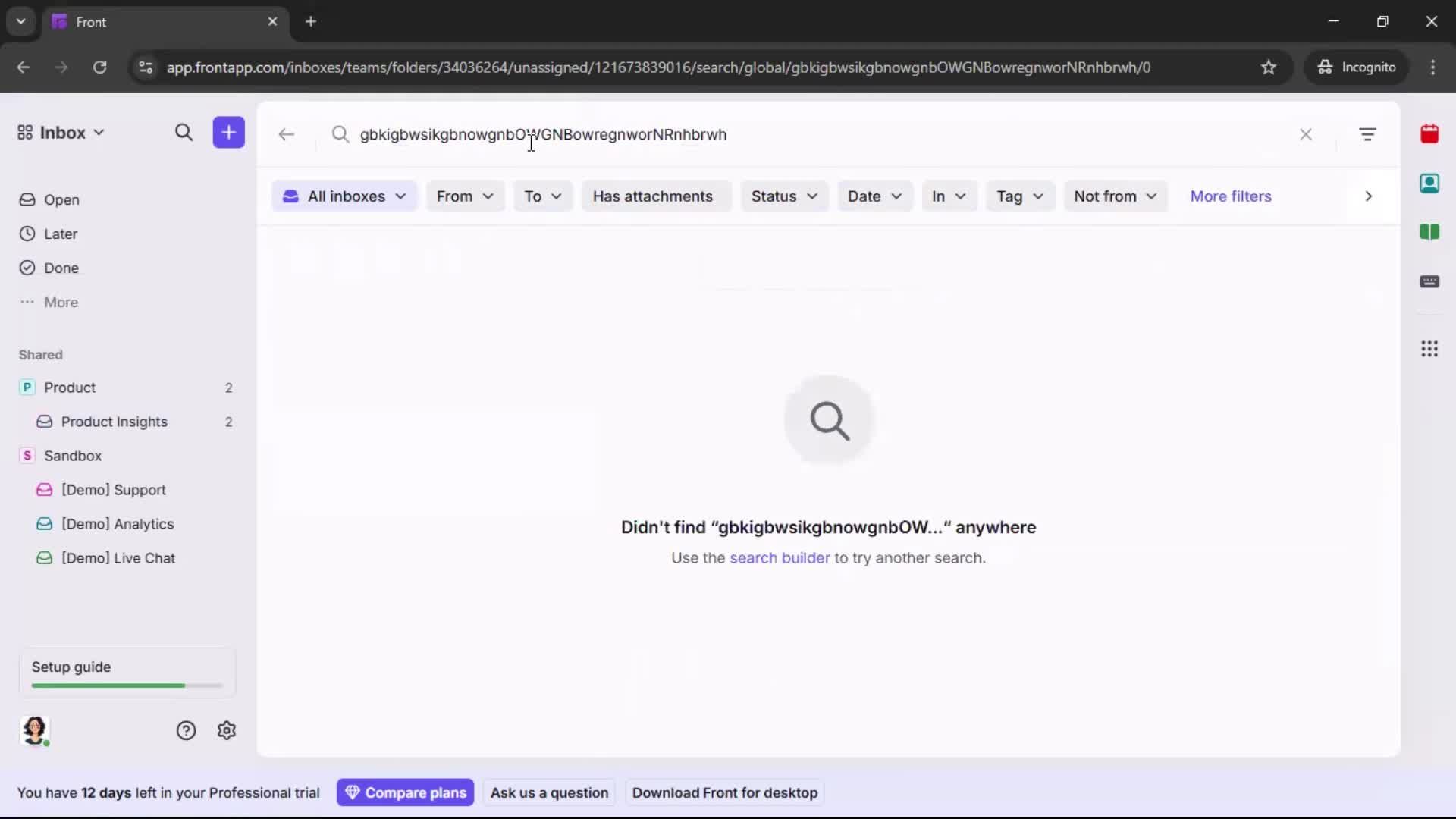The image size is (1456, 819).
Task: Toggle the search filters panel
Action: coord(1368,134)
